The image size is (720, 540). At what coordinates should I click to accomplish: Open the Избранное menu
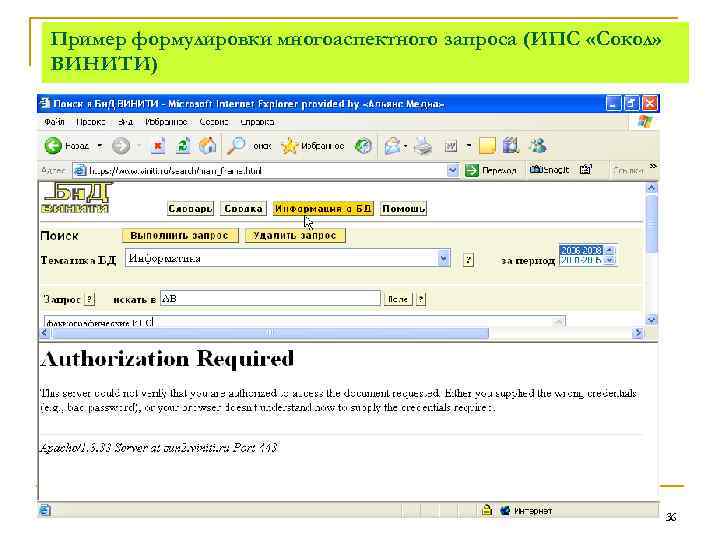(166, 122)
